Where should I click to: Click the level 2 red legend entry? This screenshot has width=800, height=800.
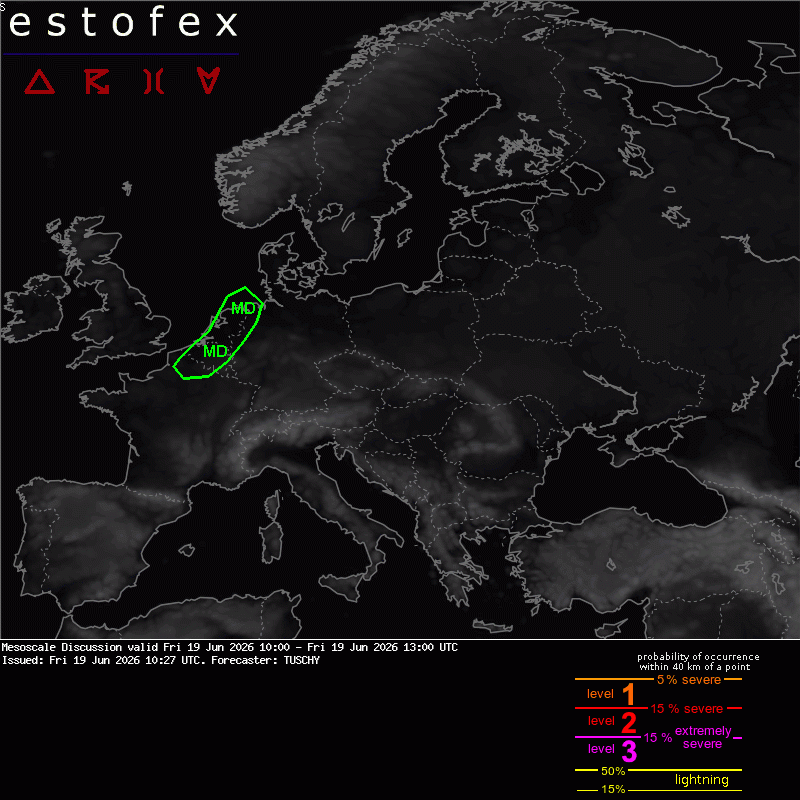(612, 721)
